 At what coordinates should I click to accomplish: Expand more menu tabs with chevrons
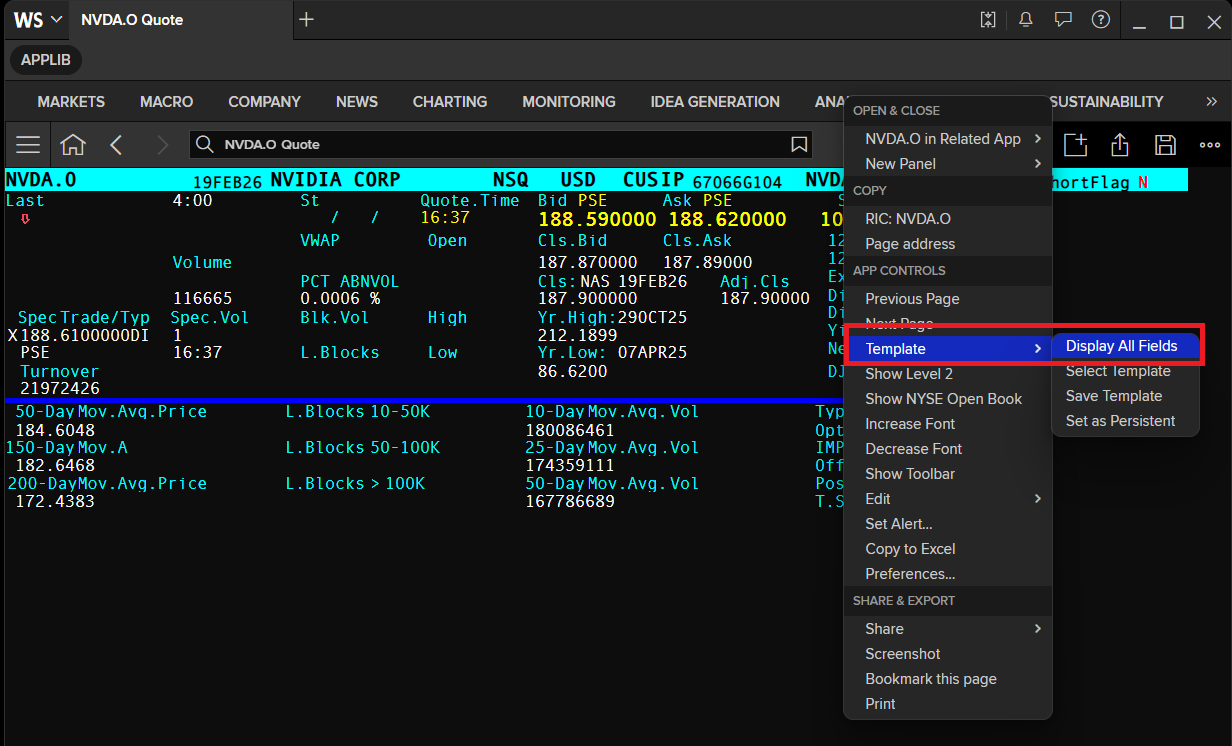pyautogui.click(x=1212, y=102)
